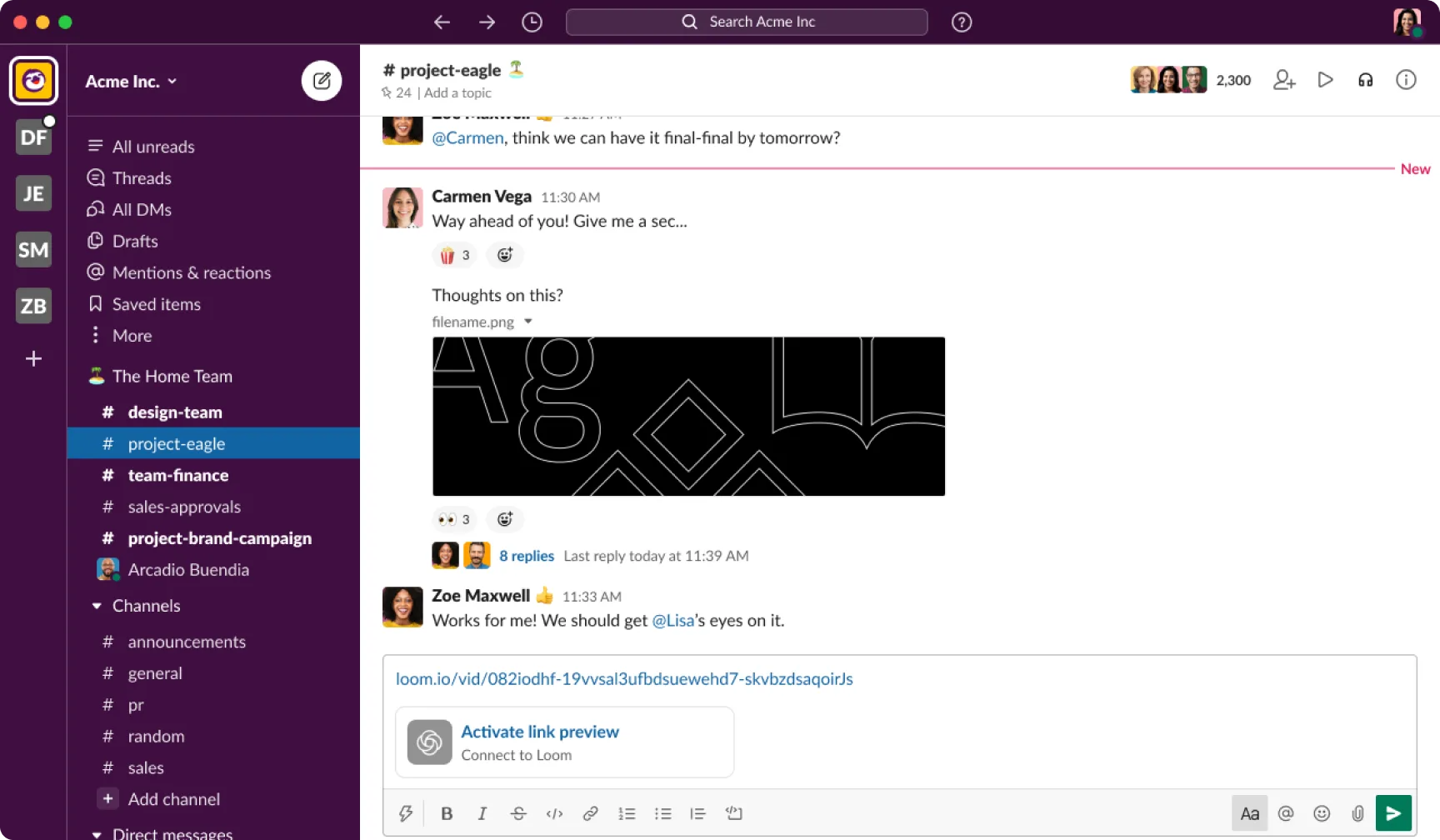
Task: Click Add channel
Action: pos(213,799)
